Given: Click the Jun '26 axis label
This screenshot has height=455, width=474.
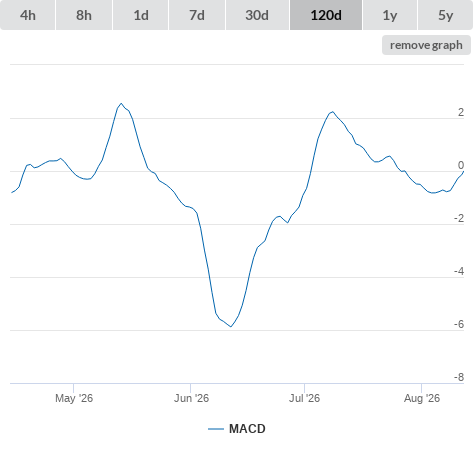Looking at the screenshot, I should point(191,398).
